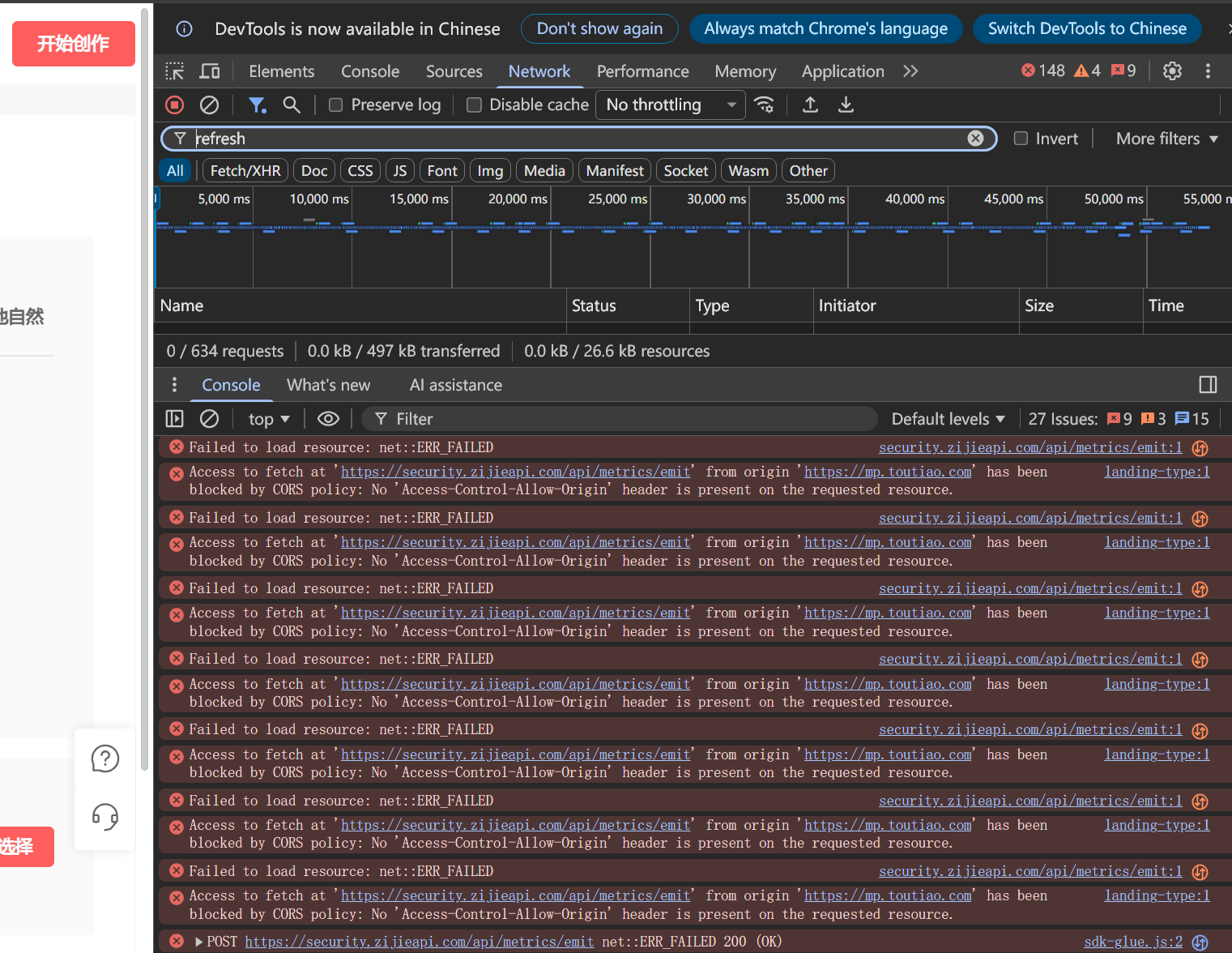Open DevTools settings gear

coord(1172,71)
